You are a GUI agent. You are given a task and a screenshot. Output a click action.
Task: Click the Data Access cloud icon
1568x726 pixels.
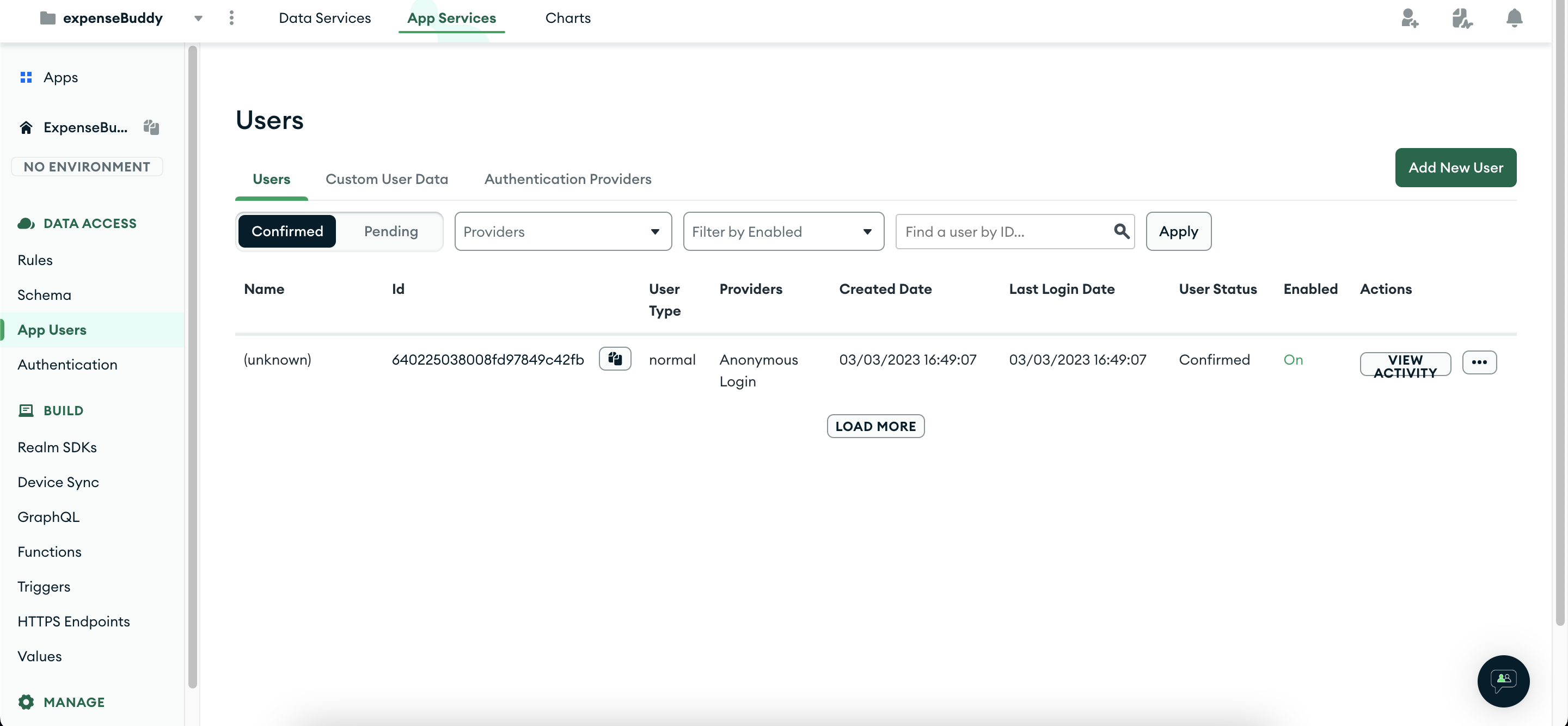tap(26, 223)
